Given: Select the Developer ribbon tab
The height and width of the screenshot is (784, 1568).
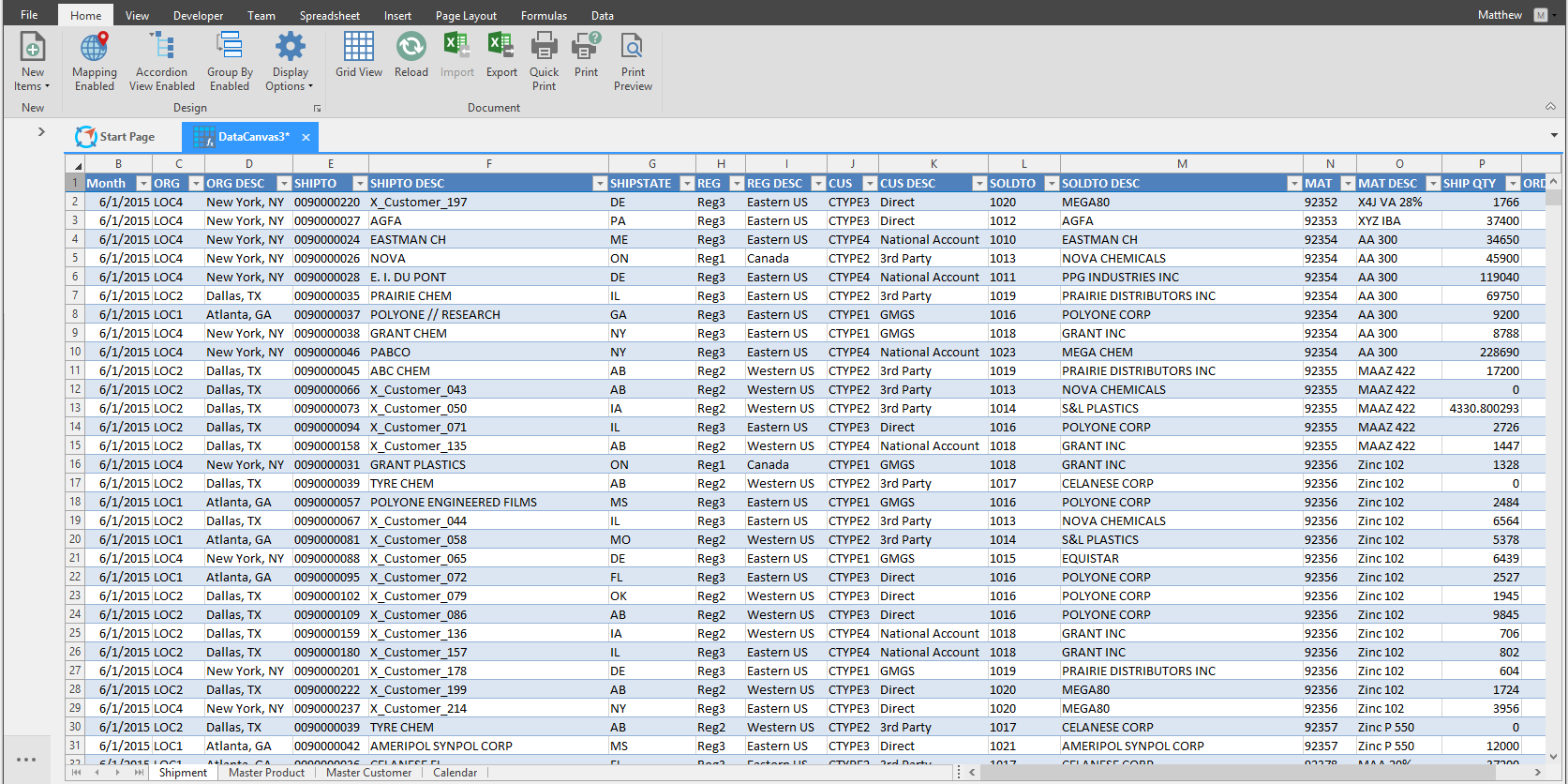Looking at the screenshot, I should (198, 15).
